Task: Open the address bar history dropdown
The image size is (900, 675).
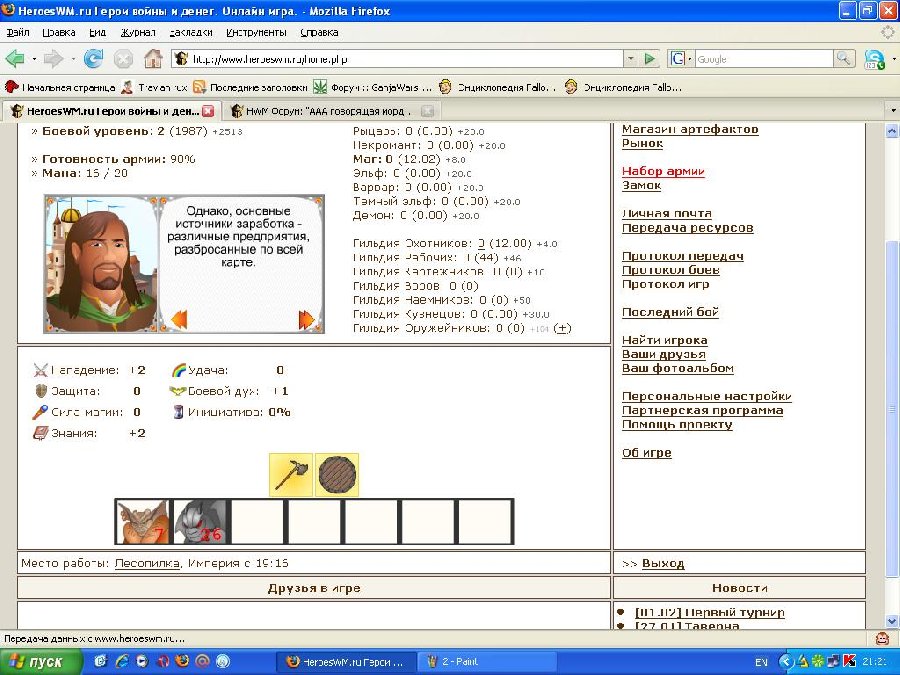Action: pyautogui.click(x=630, y=59)
